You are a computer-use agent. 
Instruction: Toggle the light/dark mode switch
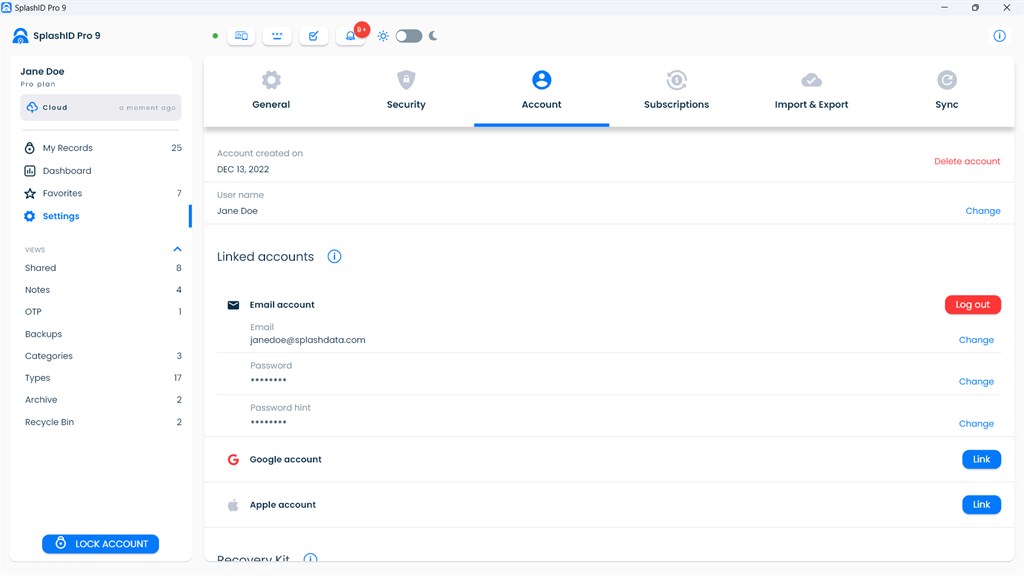coord(409,36)
